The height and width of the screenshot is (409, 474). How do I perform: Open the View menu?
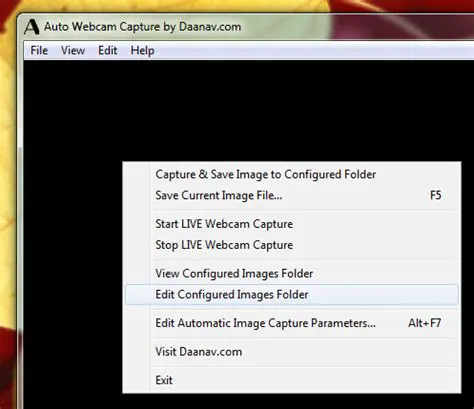click(73, 51)
